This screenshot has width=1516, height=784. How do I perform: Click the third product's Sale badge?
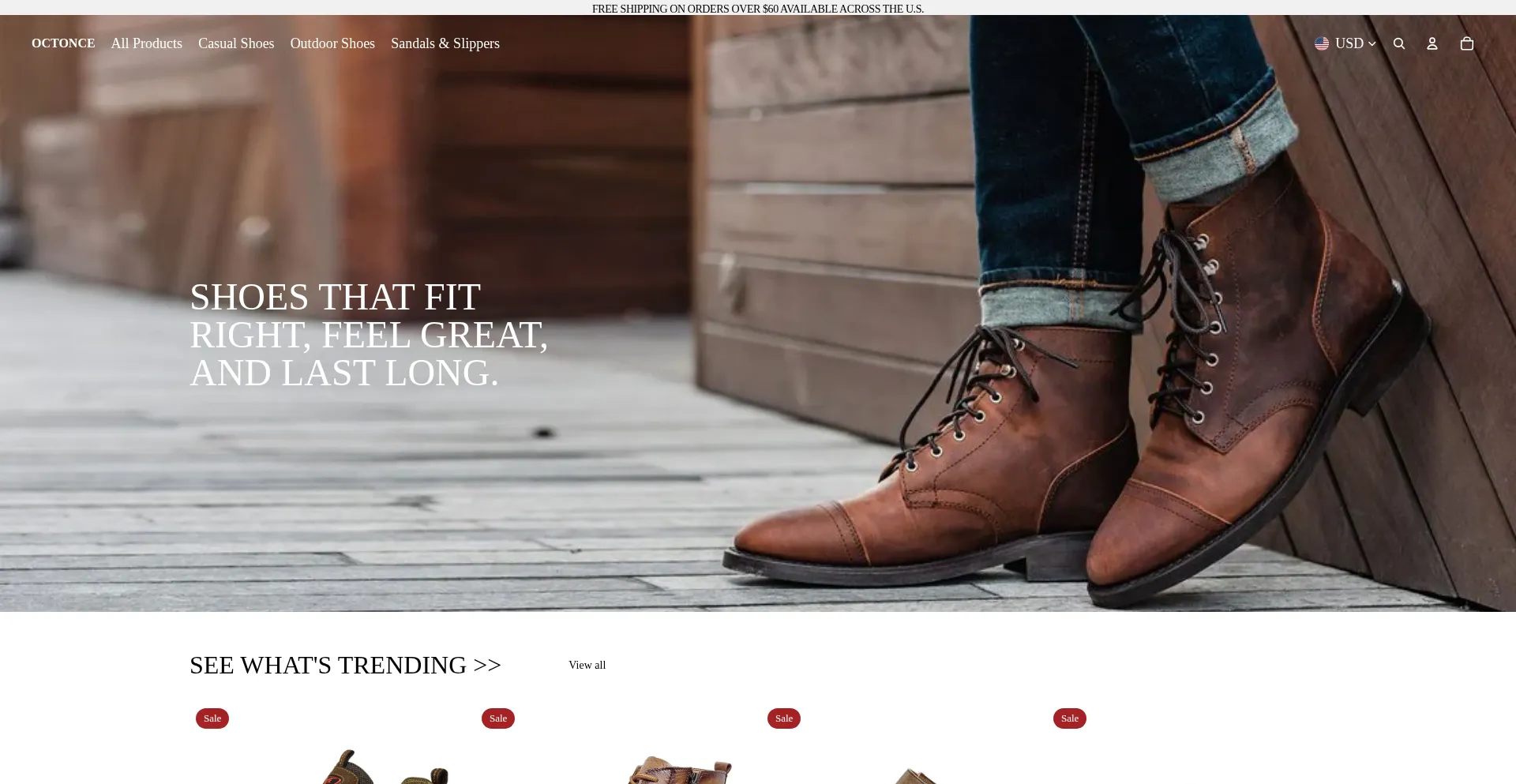784,718
